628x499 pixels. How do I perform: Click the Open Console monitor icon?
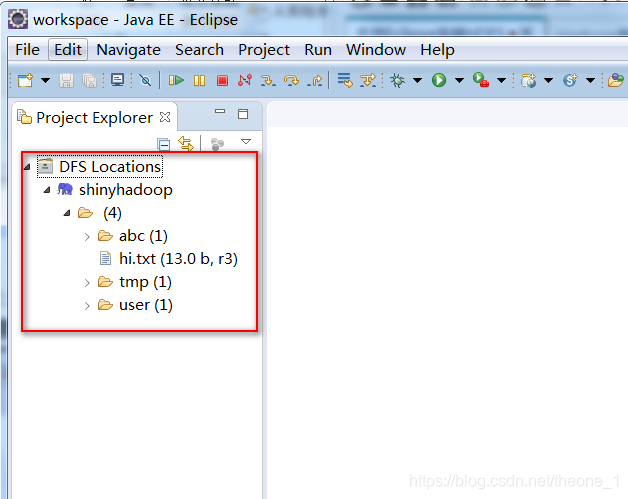coord(117,80)
